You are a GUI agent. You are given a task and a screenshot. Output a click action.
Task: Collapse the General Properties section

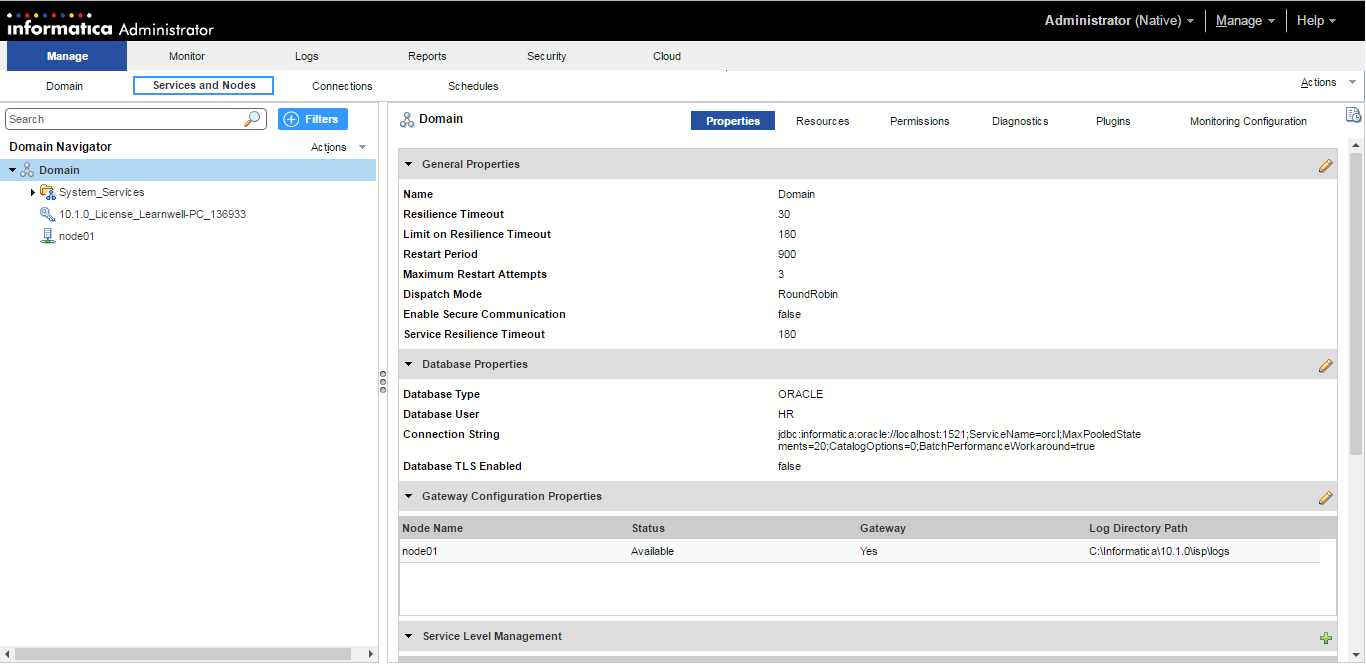(408, 164)
